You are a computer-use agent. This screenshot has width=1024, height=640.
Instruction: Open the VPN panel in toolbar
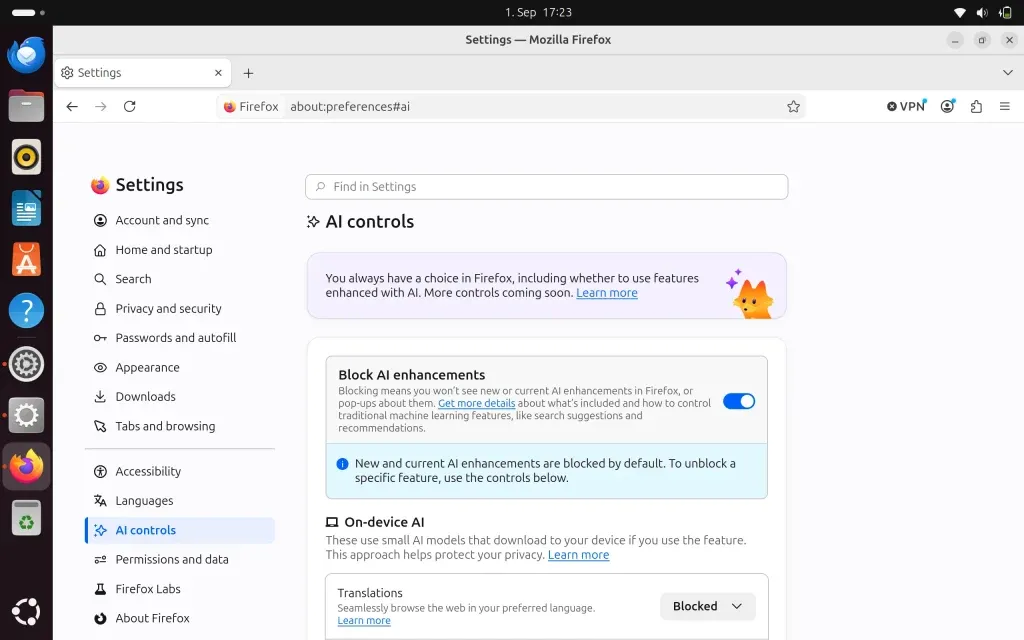pyautogui.click(x=906, y=106)
